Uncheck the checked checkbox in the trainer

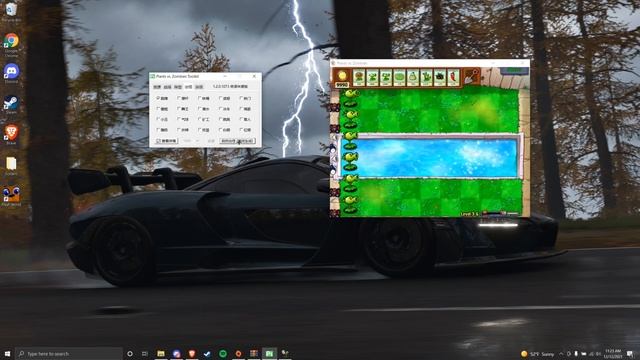pos(158,98)
